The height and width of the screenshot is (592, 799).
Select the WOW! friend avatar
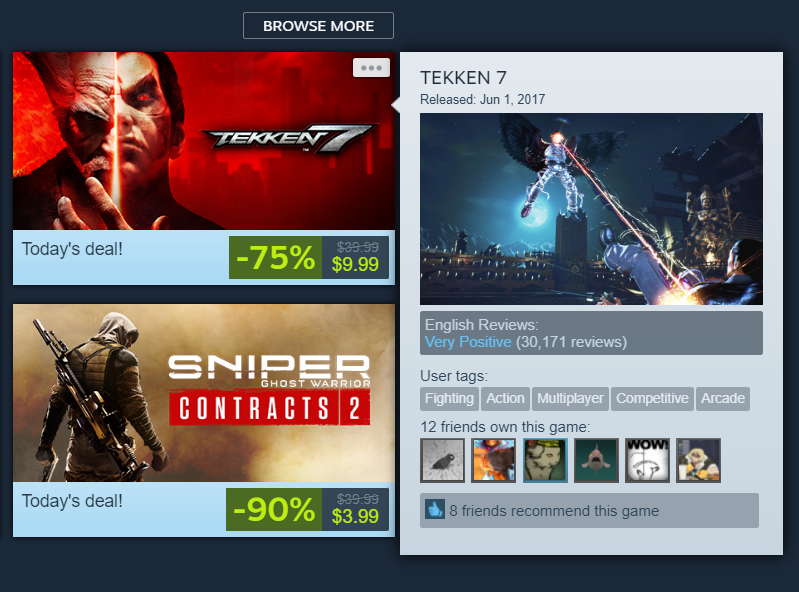[647, 460]
